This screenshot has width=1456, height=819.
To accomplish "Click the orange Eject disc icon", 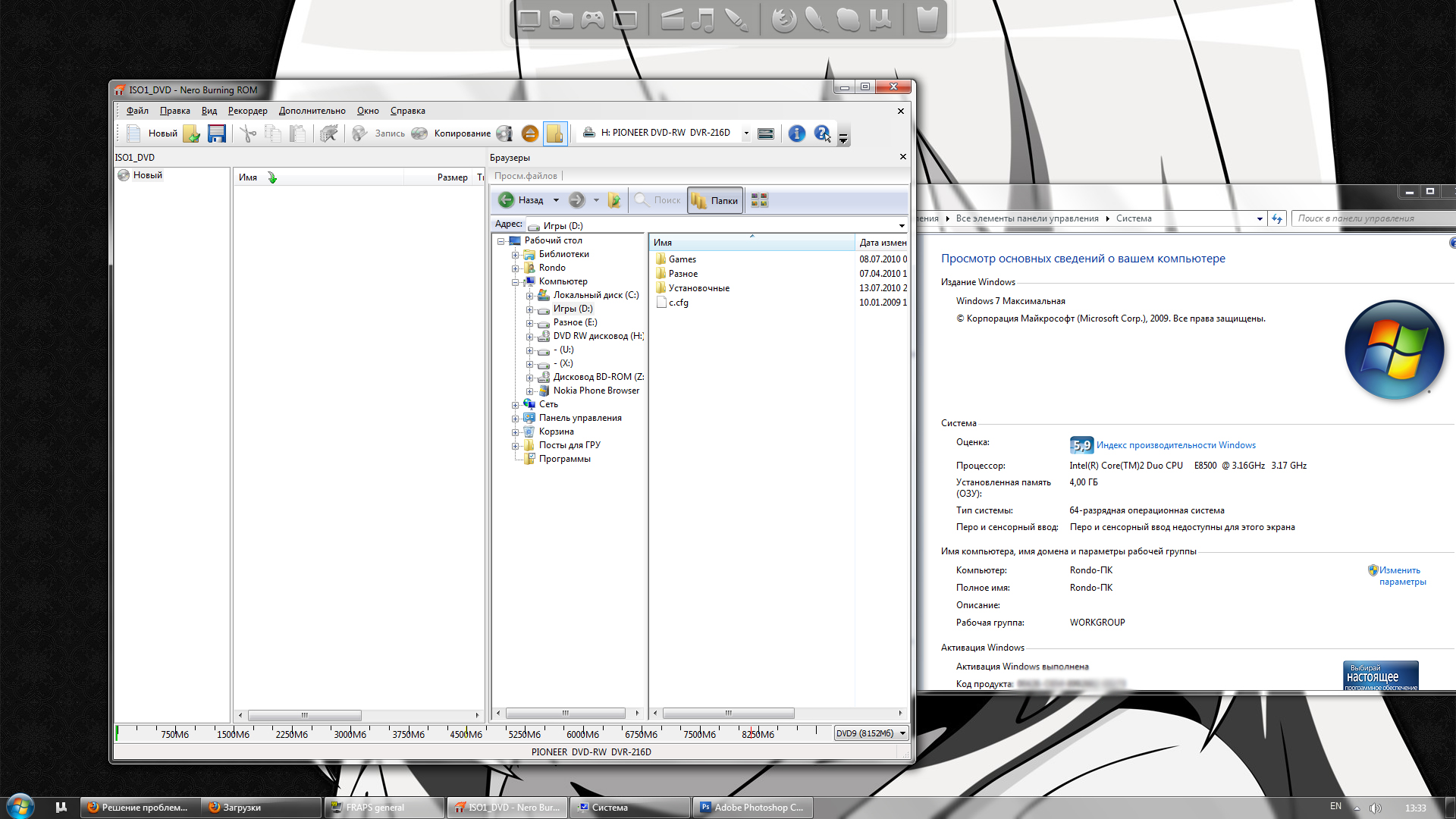I will tap(530, 133).
